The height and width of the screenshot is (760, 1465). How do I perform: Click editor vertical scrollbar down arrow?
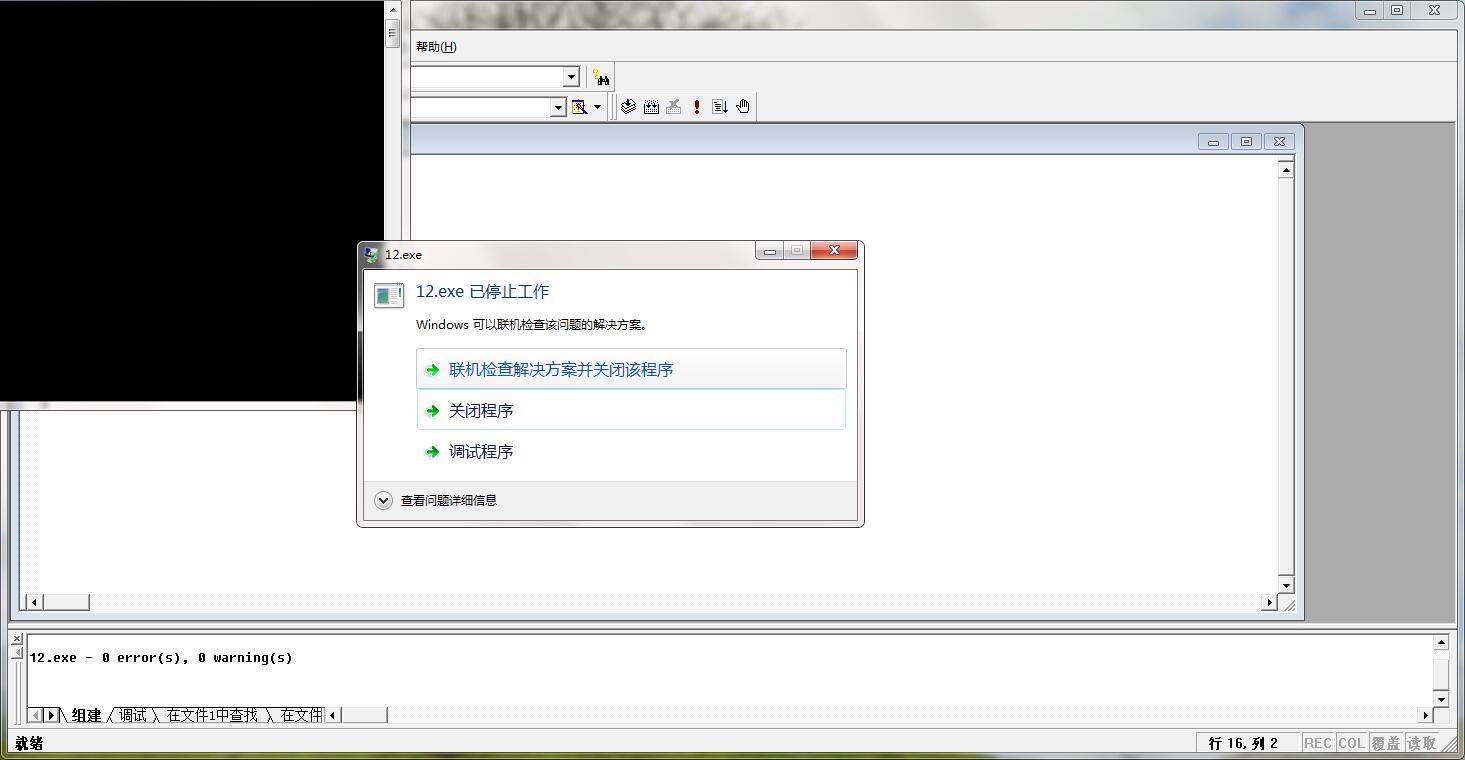coord(1286,586)
